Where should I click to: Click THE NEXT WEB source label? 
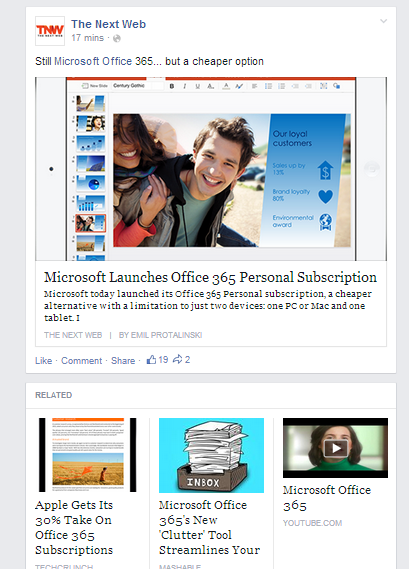[x=73, y=335]
